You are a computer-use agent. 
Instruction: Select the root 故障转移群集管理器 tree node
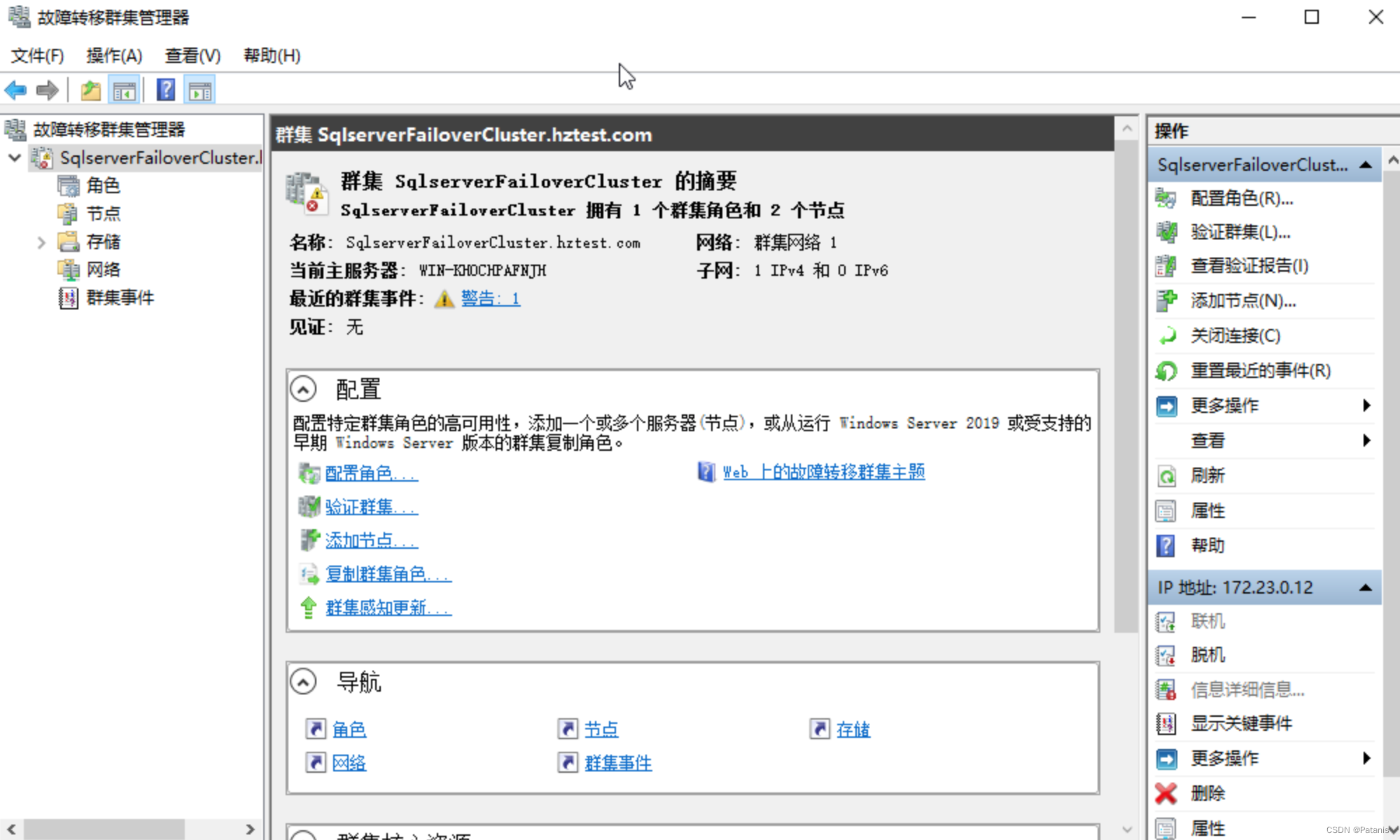(109, 129)
